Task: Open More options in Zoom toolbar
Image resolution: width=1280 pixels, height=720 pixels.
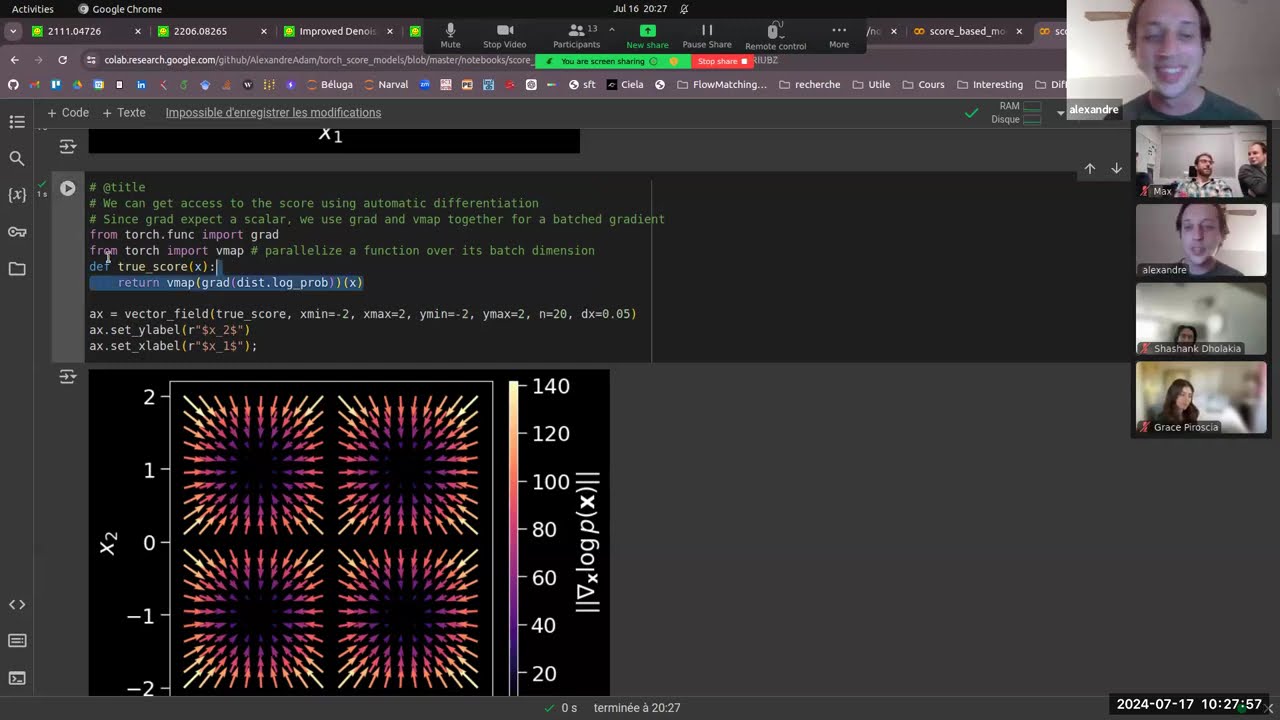Action: pos(839,36)
